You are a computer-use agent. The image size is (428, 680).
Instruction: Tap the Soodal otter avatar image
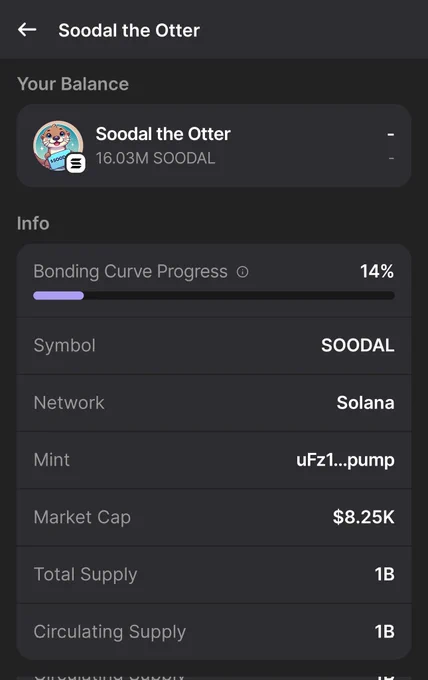tap(59, 146)
